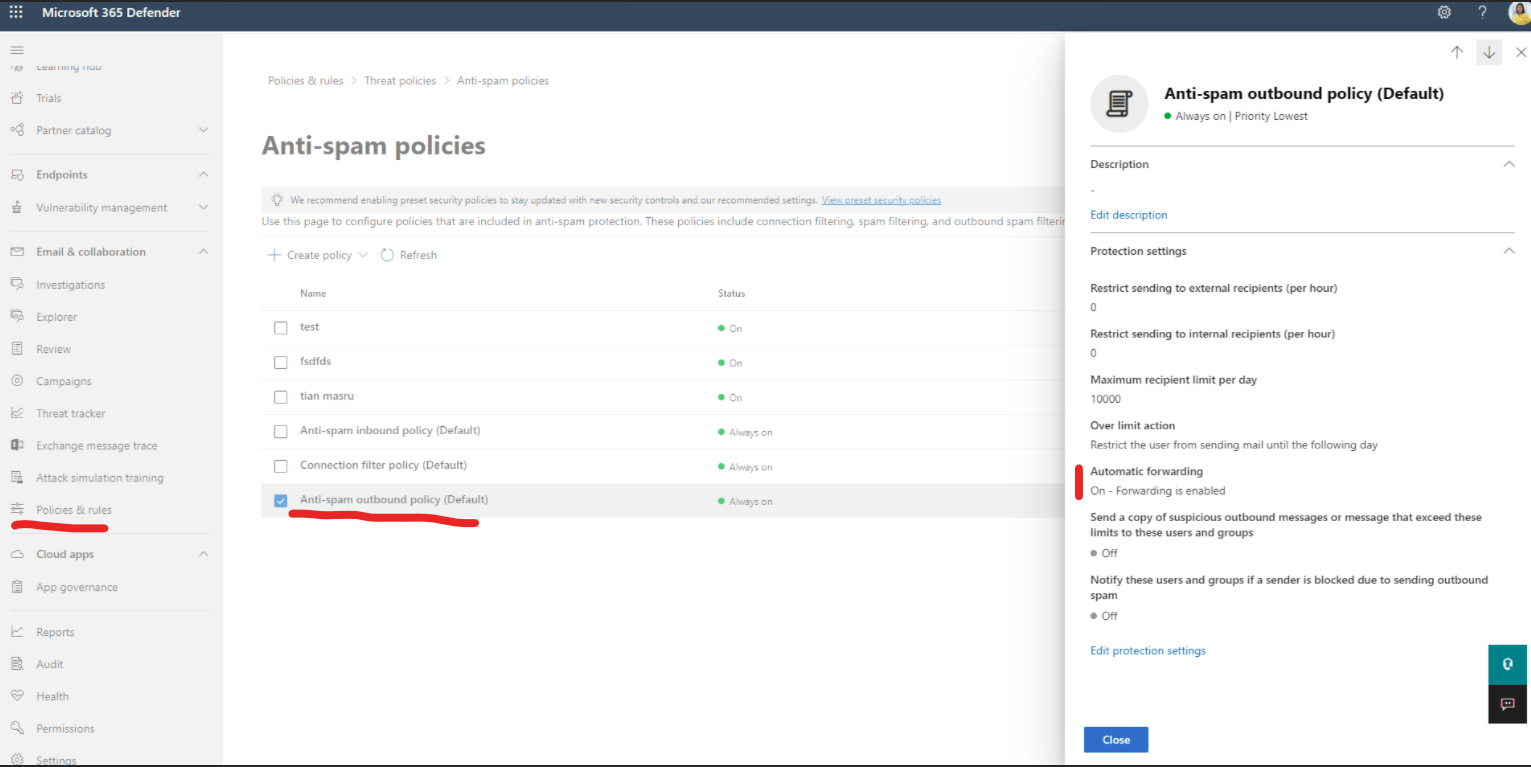Open the app launcher waffle icon
Image resolution: width=1531 pixels, height=767 pixels.
[16, 13]
